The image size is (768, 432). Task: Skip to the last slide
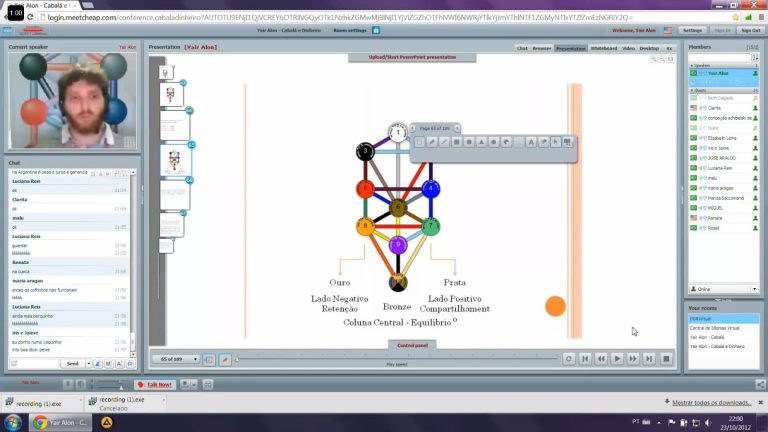tap(649, 359)
